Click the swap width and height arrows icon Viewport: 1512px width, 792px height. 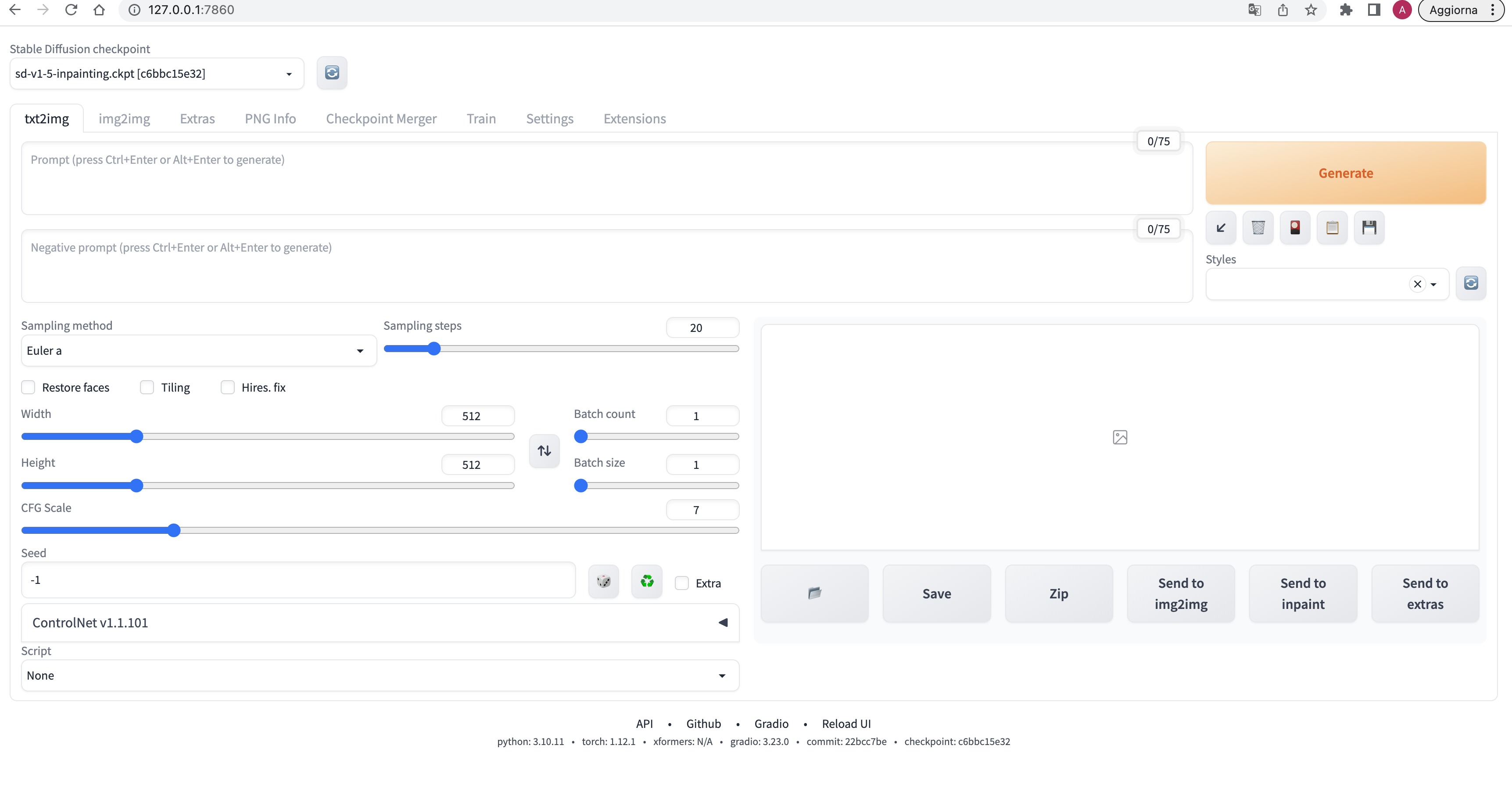(544, 450)
